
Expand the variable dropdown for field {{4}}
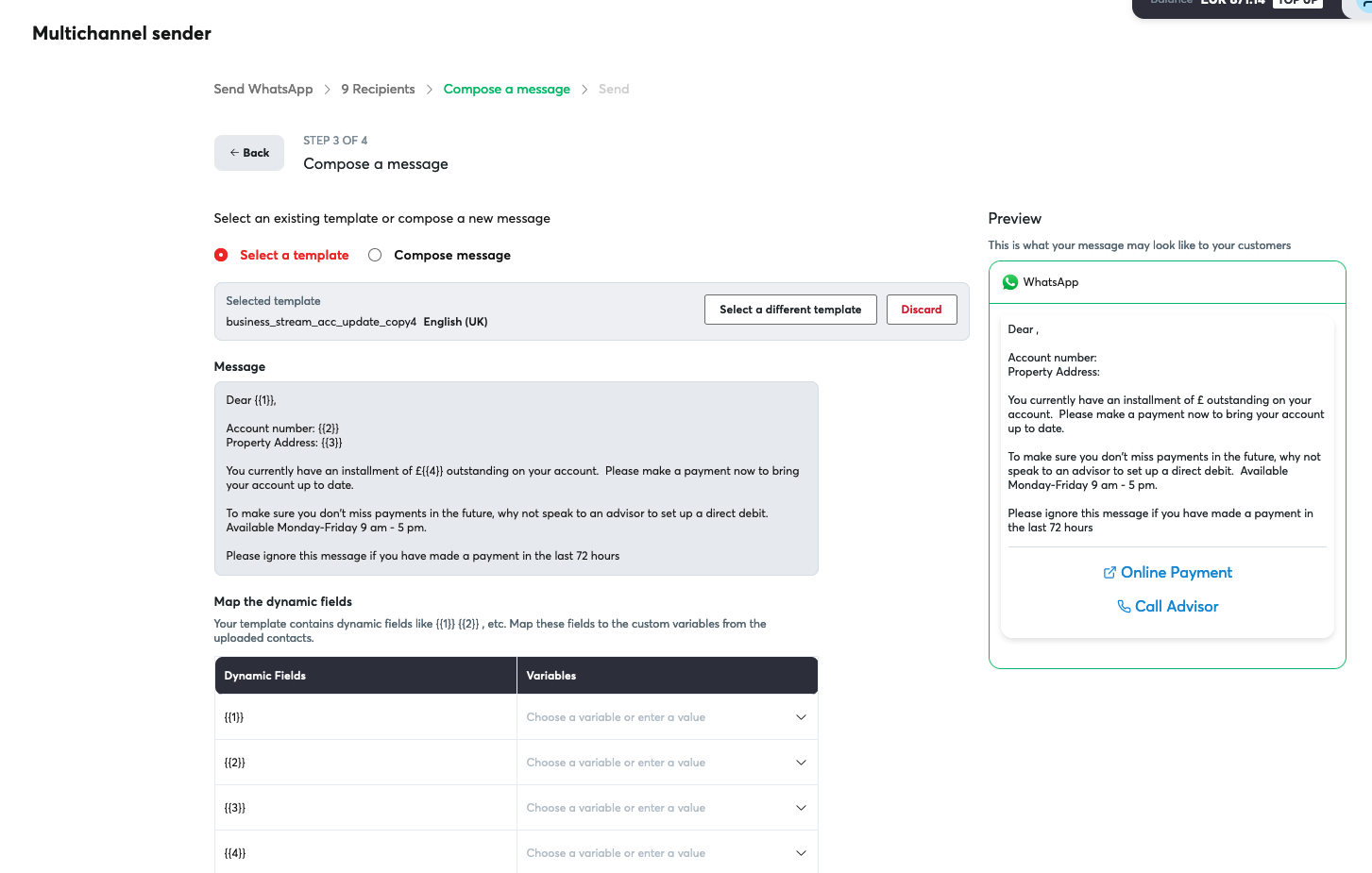(x=667, y=853)
